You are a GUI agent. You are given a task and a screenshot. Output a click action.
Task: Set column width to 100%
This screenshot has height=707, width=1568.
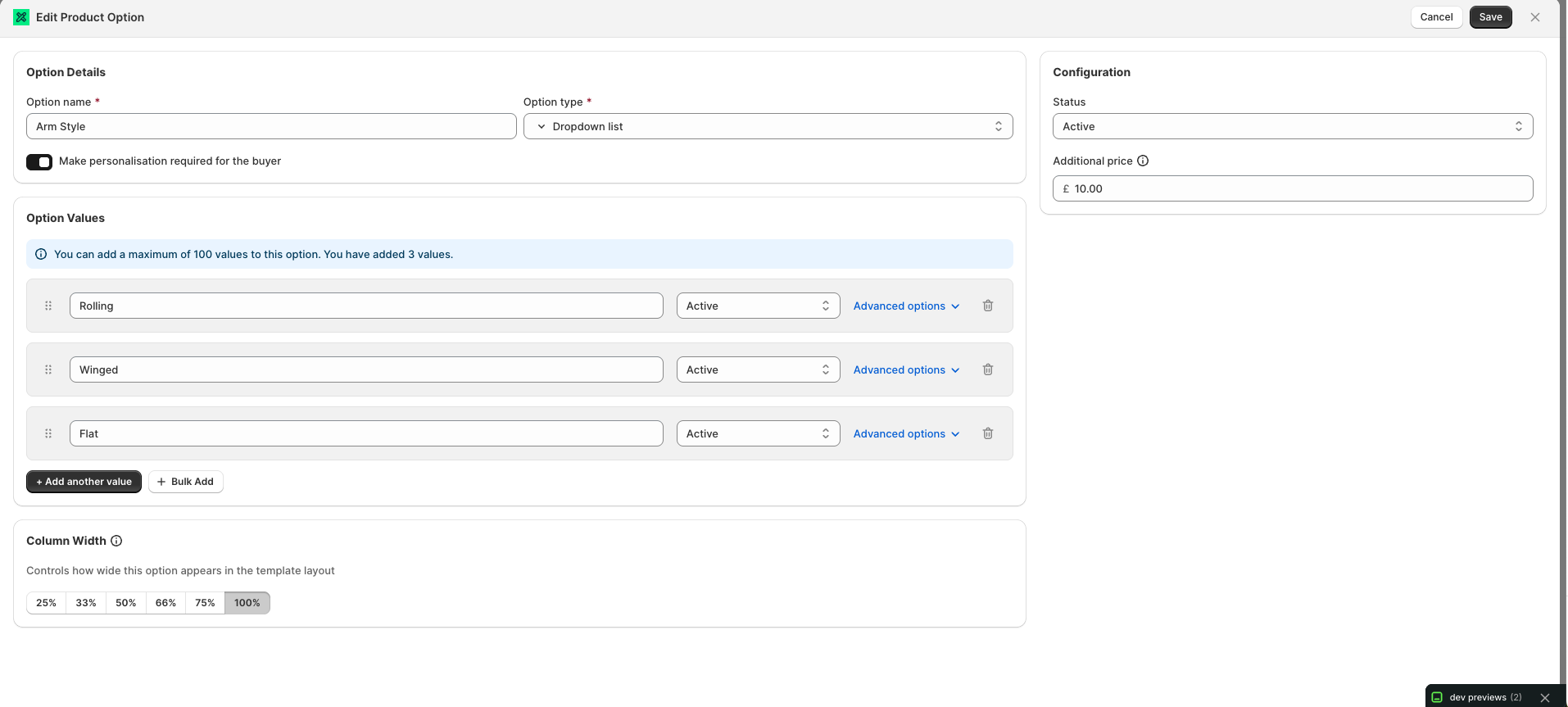pos(247,603)
